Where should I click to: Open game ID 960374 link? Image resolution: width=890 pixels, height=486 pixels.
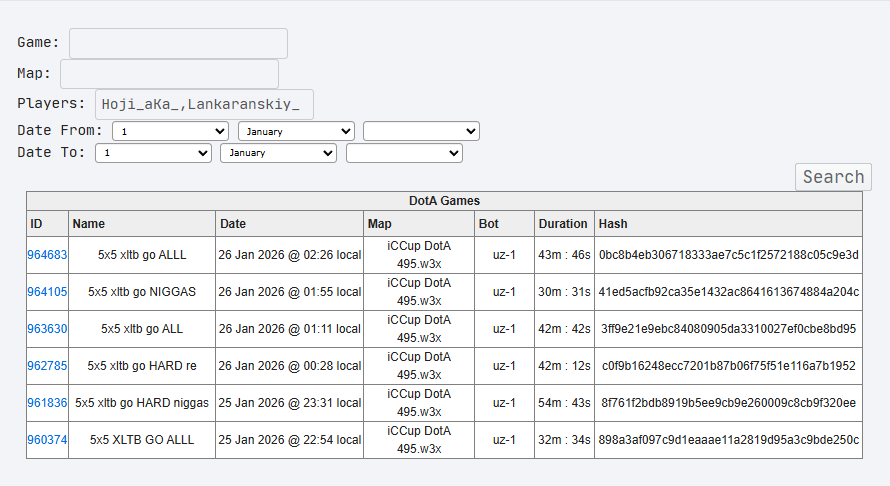coord(47,440)
